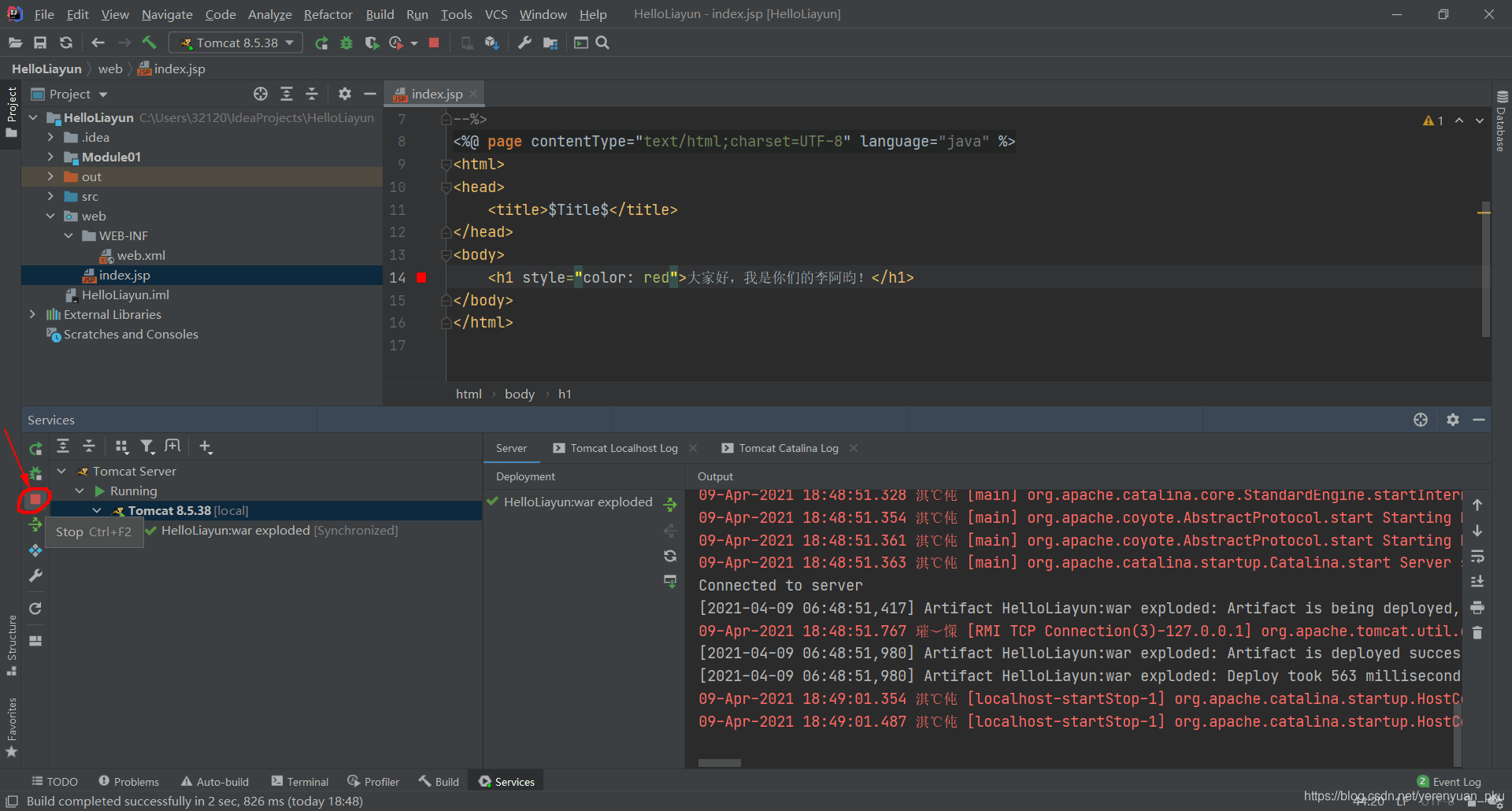This screenshot has width=1512, height=811.
Task: Toggle scroll-to-end in server output
Action: 1477,581
